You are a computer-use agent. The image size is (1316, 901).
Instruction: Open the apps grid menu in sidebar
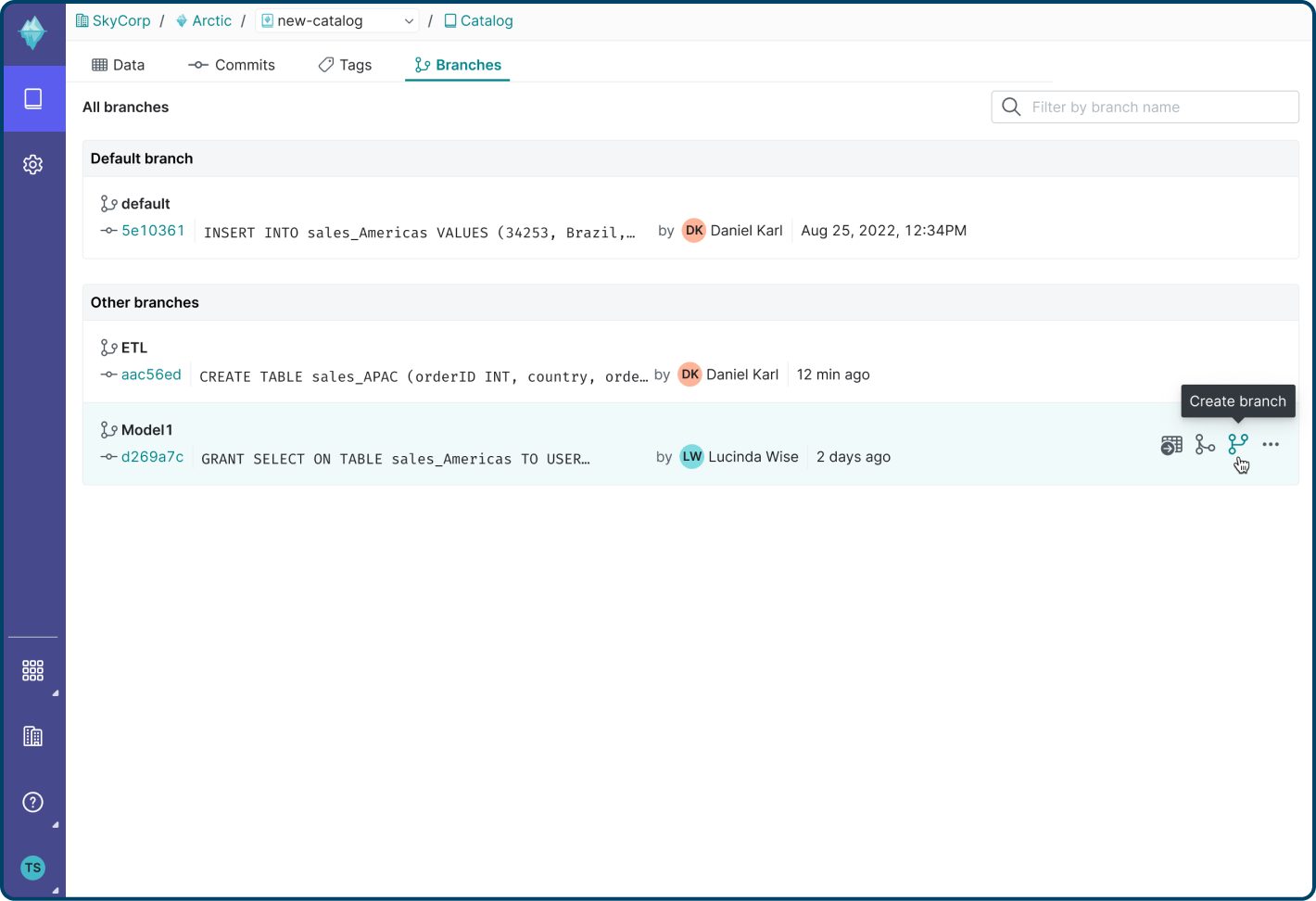click(33, 670)
